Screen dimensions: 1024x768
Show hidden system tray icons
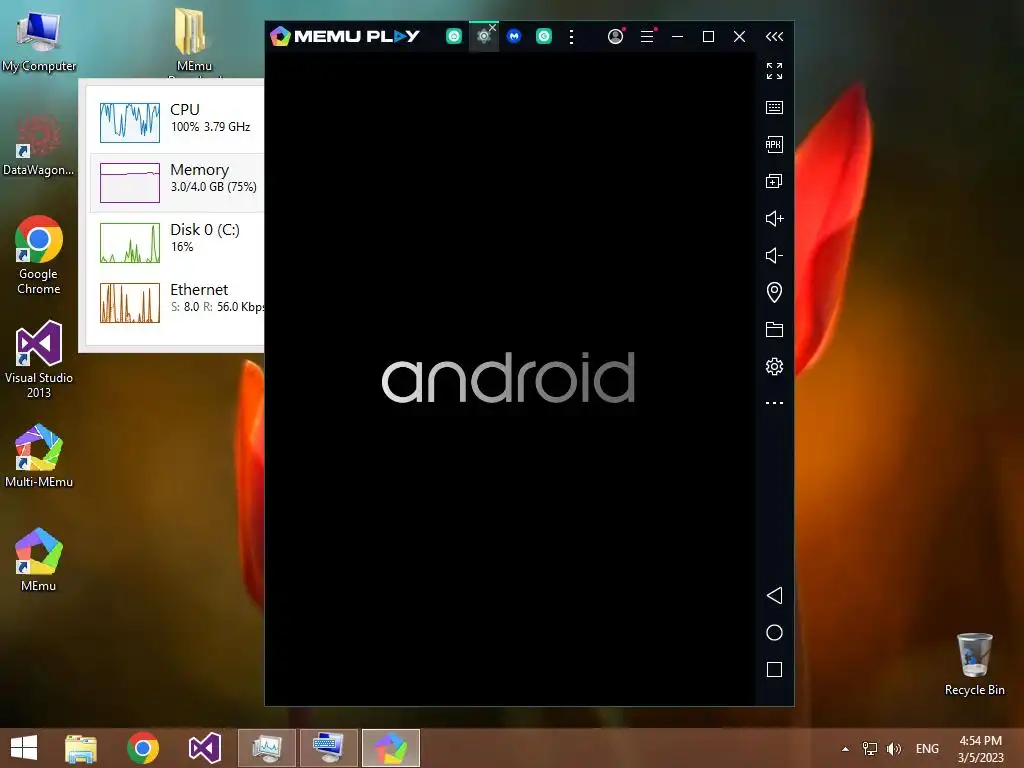[845, 748]
